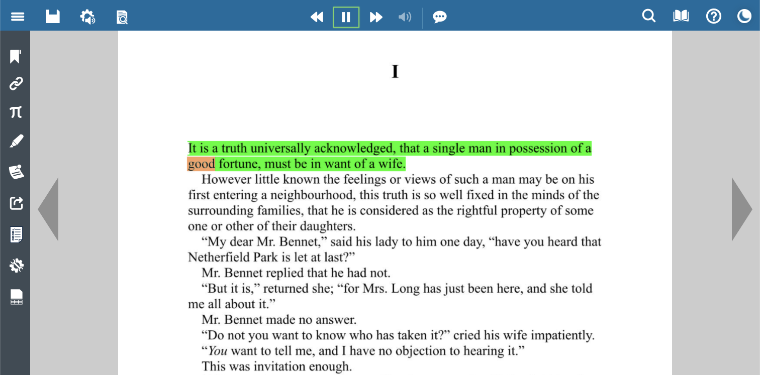Click the export share arrow icon
The height and width of the screenshot is (375, 760).
pos(16,203)
